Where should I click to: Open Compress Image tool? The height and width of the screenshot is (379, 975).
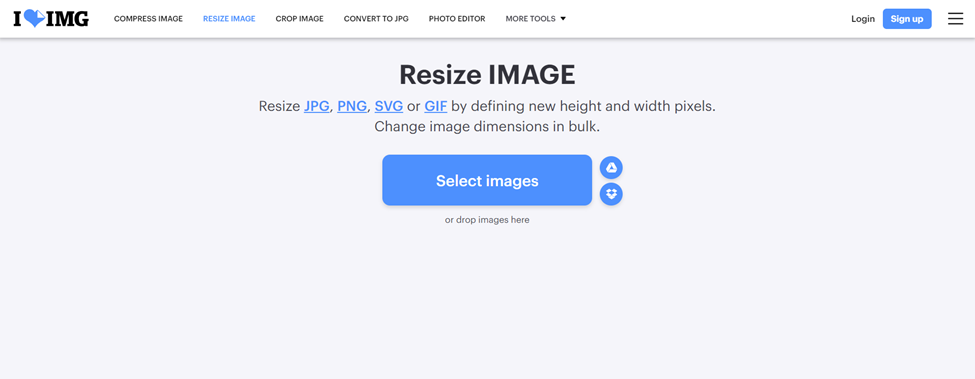148,19
